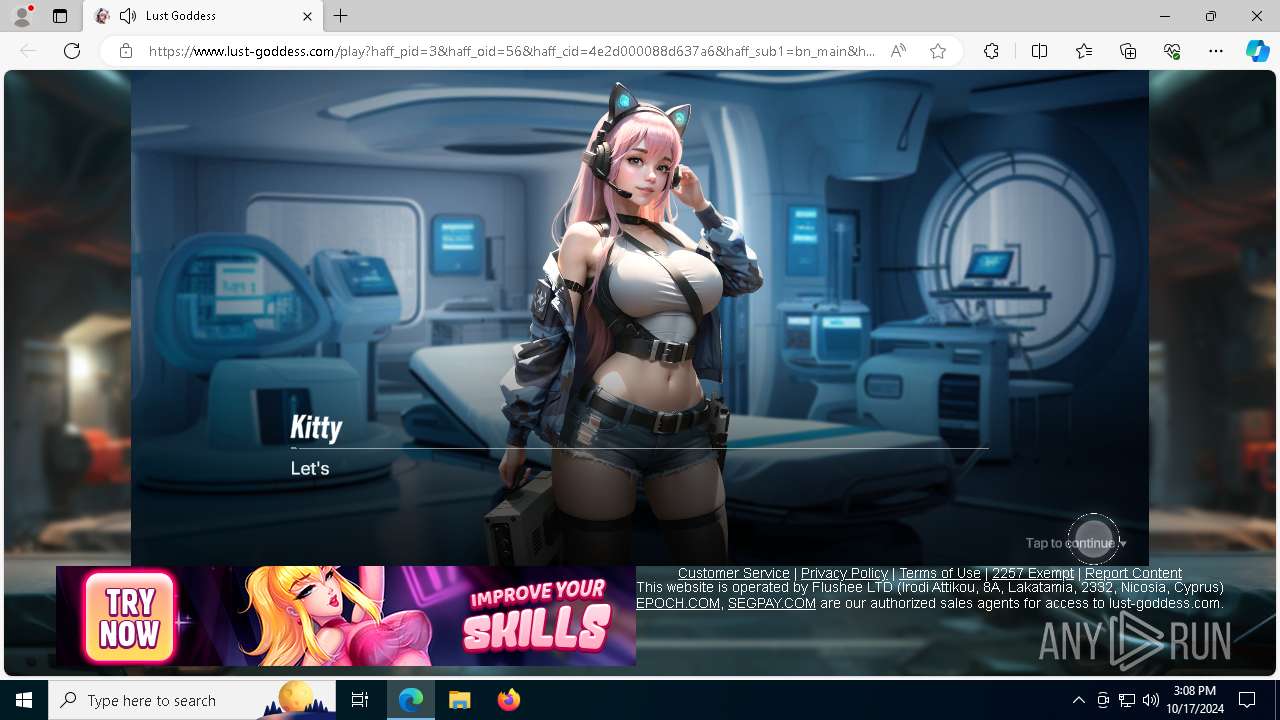Open Settings and more menu
1280x720 pixels.
[x=1216, y=51]
